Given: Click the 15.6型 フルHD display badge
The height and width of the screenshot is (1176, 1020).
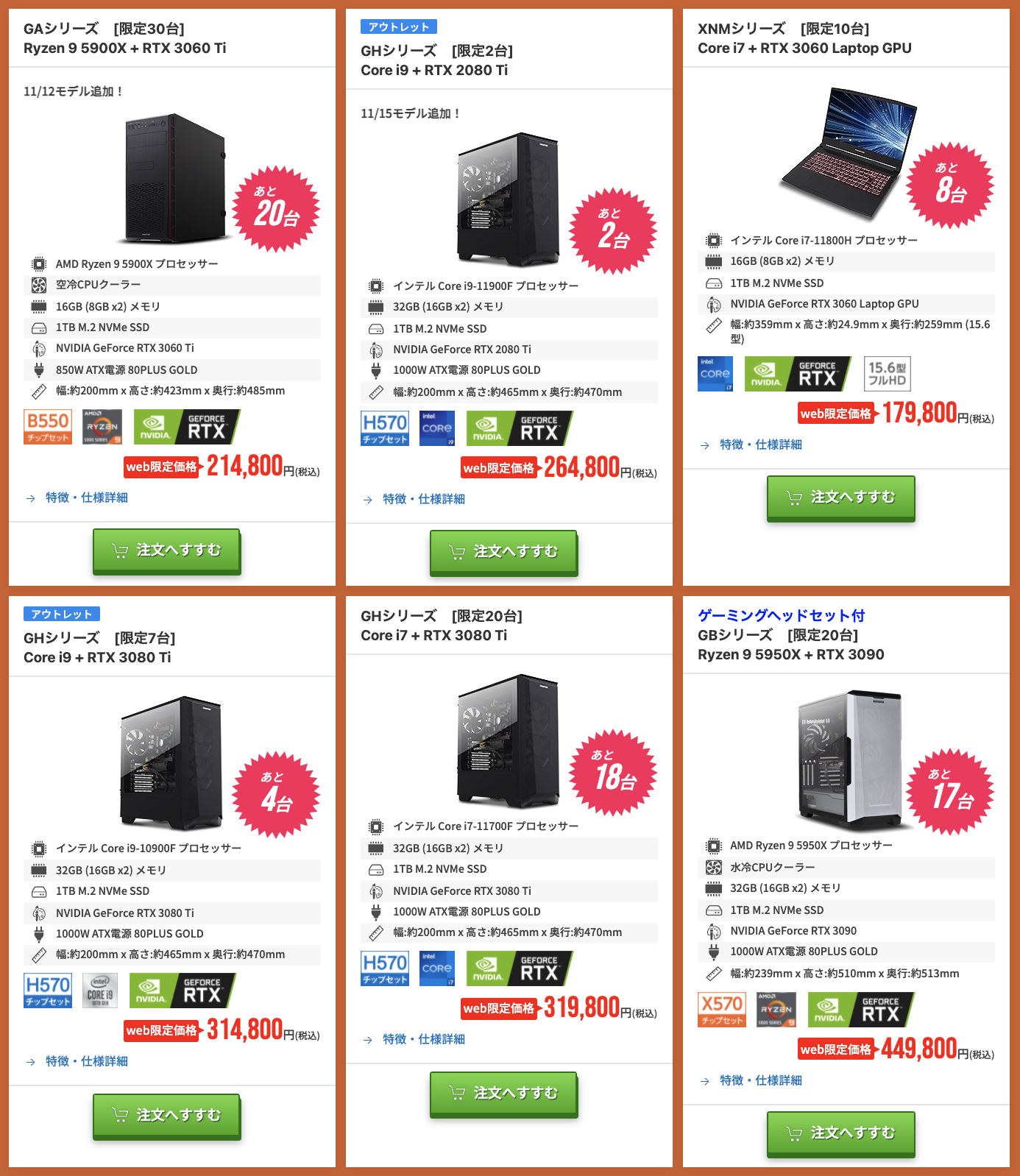Looking at the screenshot, I should coord(887,374).
